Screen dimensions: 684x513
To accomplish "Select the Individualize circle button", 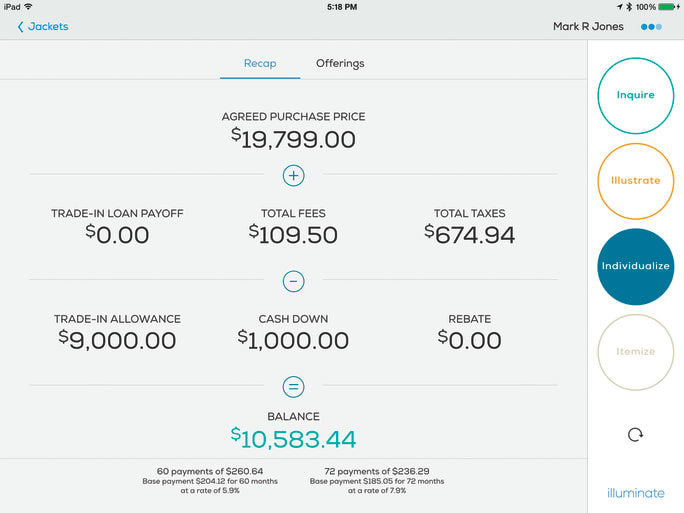I will [635, 266].
